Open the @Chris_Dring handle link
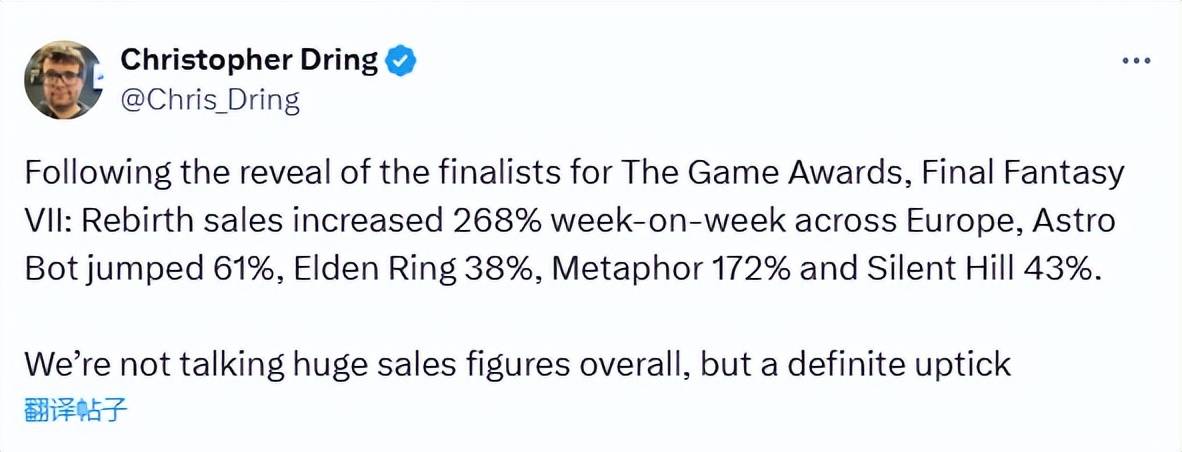1182x452 pixels. coord(210,100)
